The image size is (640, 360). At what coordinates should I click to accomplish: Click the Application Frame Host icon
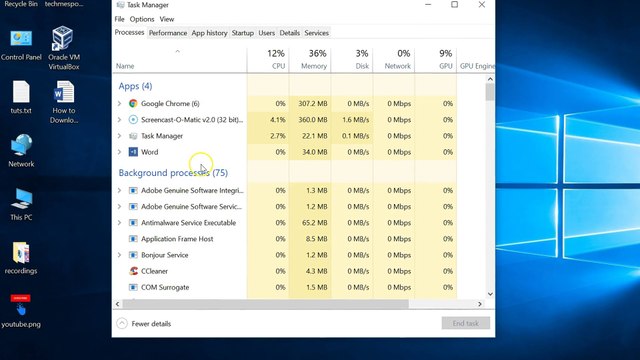point(133,239)
